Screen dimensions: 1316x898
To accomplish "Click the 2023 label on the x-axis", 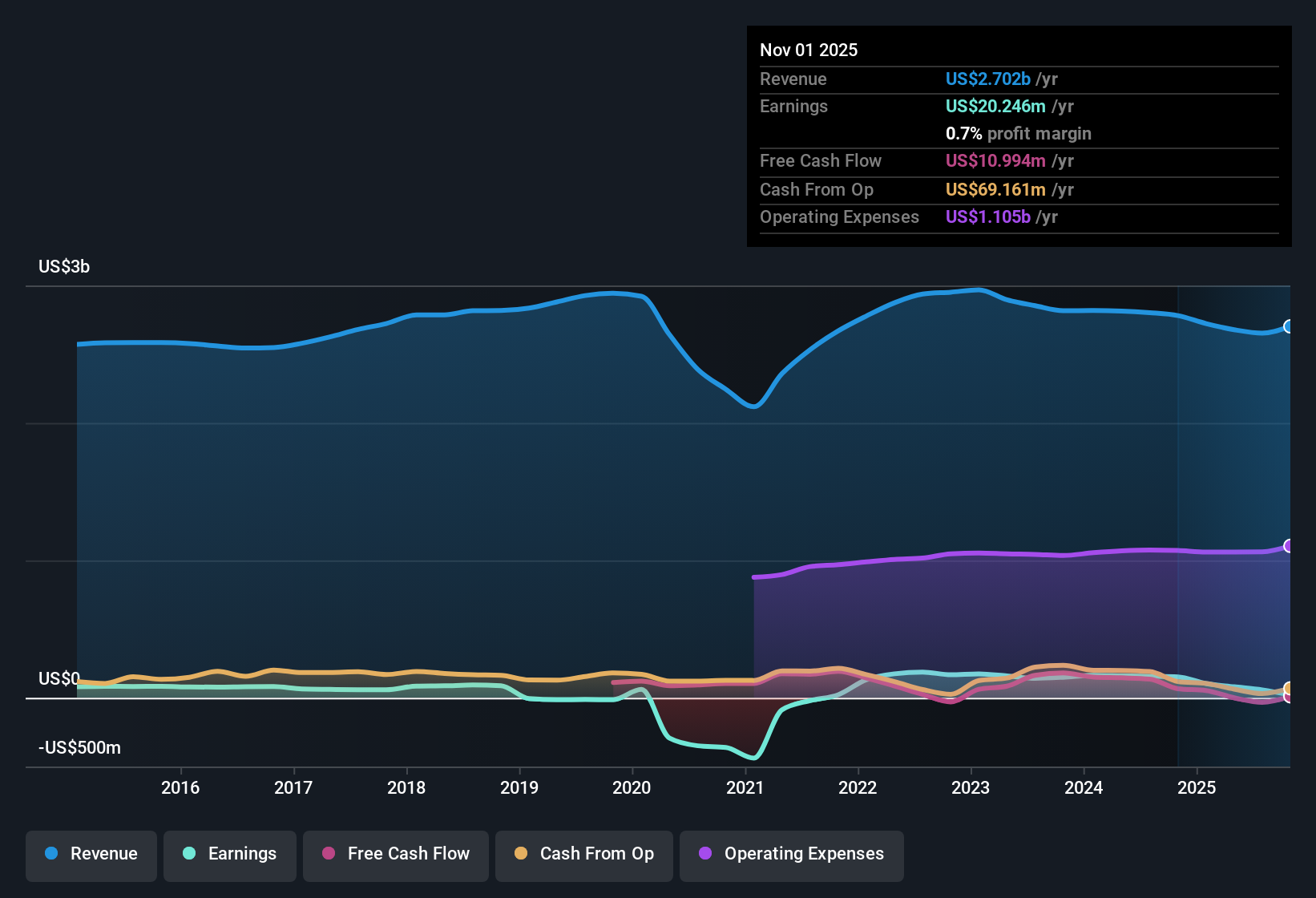I will pyautogui.click(x=971, y=788).
